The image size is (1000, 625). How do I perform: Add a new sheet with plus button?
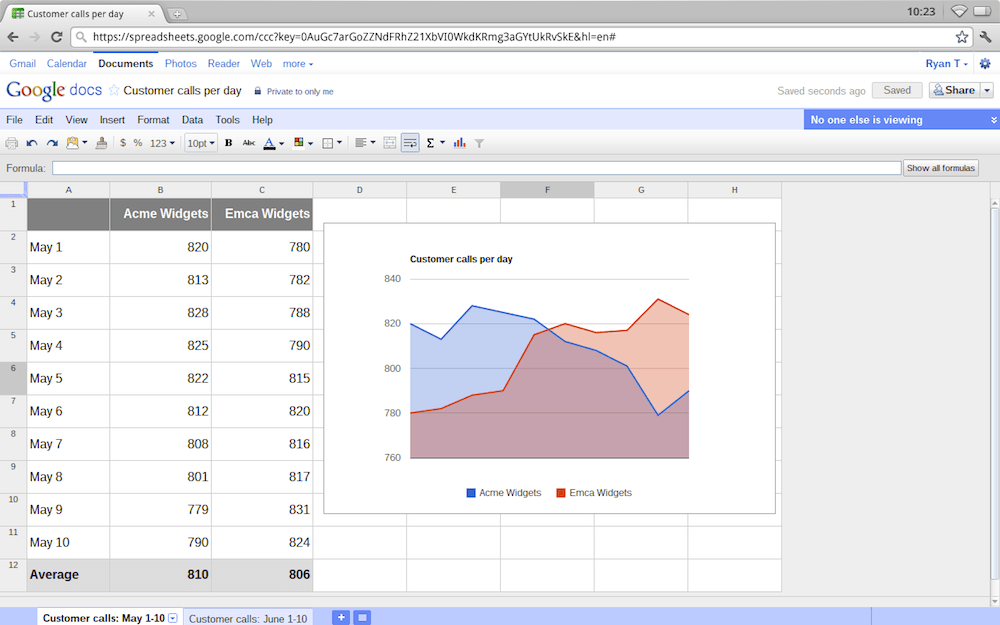tap(341, 617)
